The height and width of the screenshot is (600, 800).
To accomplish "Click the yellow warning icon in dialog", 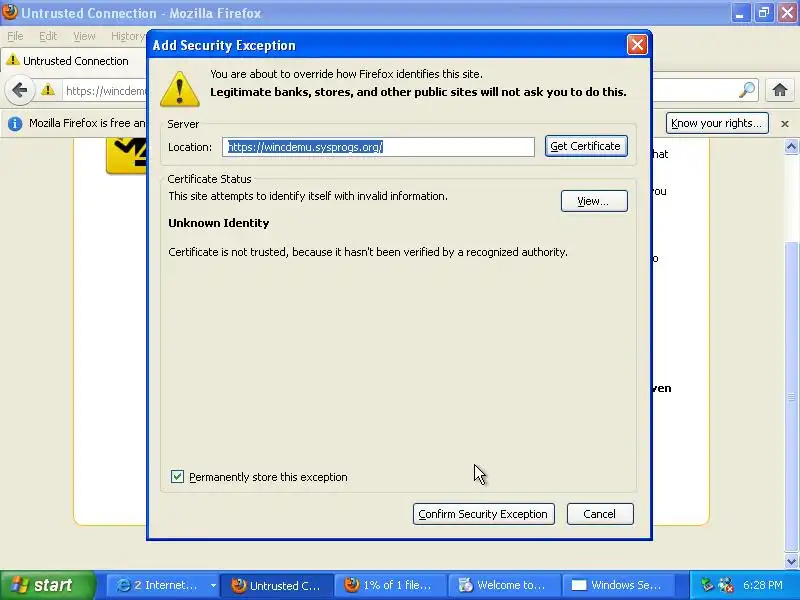I will [x=180, y=89].
